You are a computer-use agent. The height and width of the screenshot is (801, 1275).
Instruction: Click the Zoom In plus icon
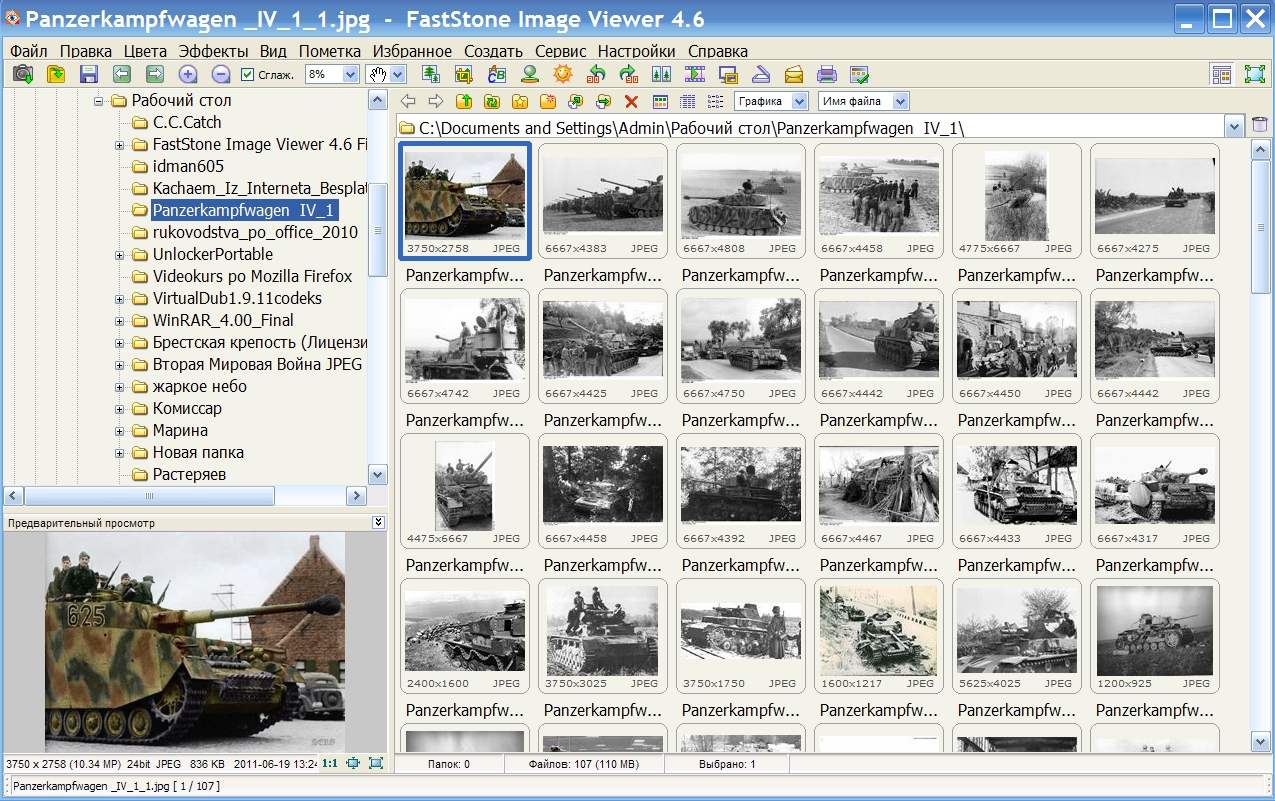[187, 74]
